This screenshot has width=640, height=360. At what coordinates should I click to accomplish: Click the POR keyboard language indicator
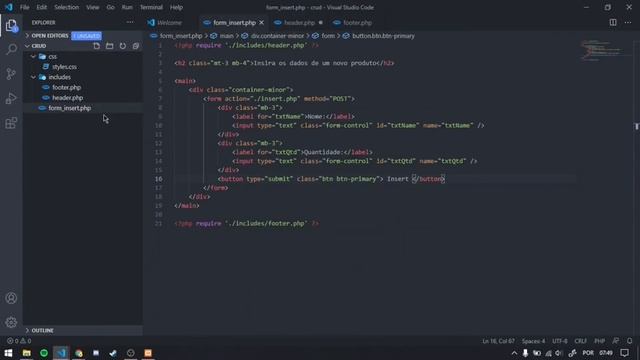pos(588,353)
